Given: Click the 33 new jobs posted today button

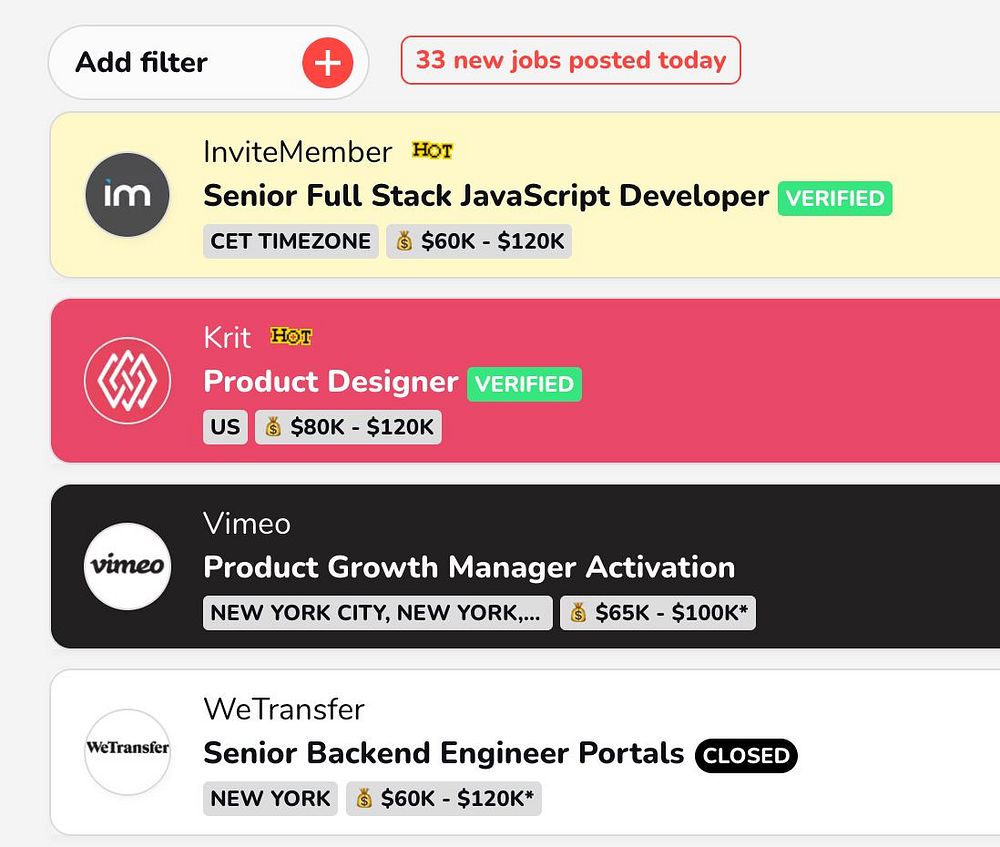Looking at the screenshot, I should point(570,60).
